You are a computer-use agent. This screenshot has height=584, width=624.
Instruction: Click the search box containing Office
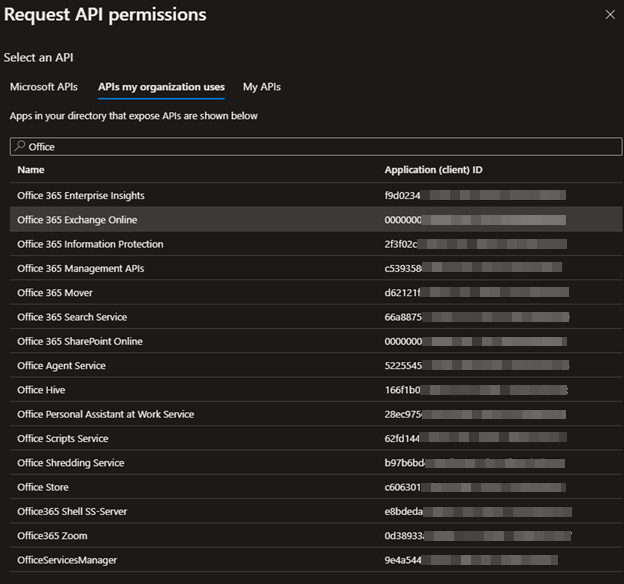pos(316,147)
